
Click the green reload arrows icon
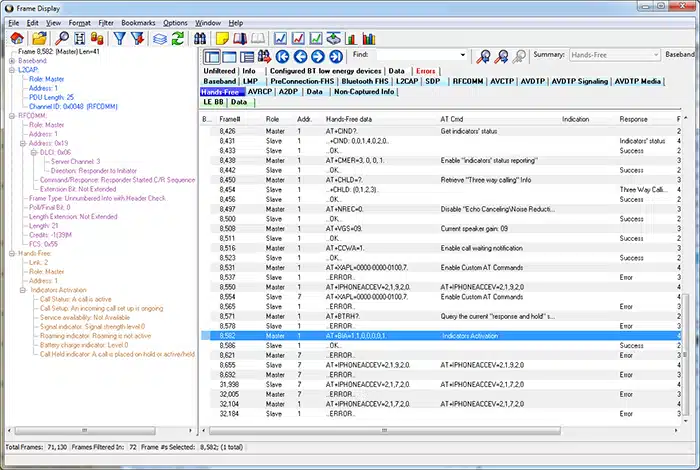pyautogui.click(x=178, y=38)
